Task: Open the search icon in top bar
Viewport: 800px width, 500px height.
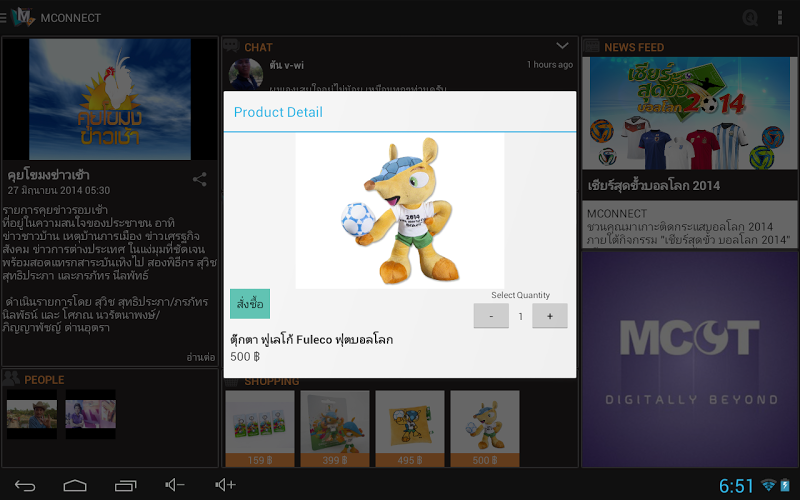Action: click(750, 18)
